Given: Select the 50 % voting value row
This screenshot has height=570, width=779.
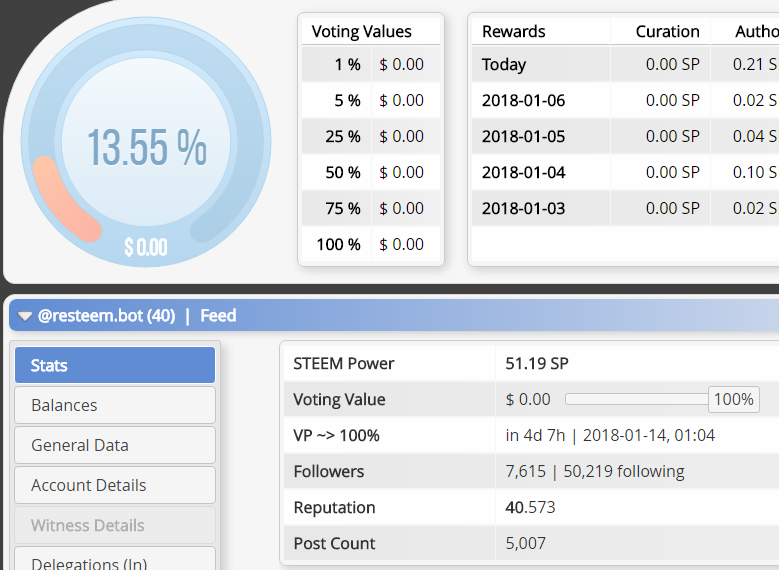Looking at the screenshot, I should (371, 172).
